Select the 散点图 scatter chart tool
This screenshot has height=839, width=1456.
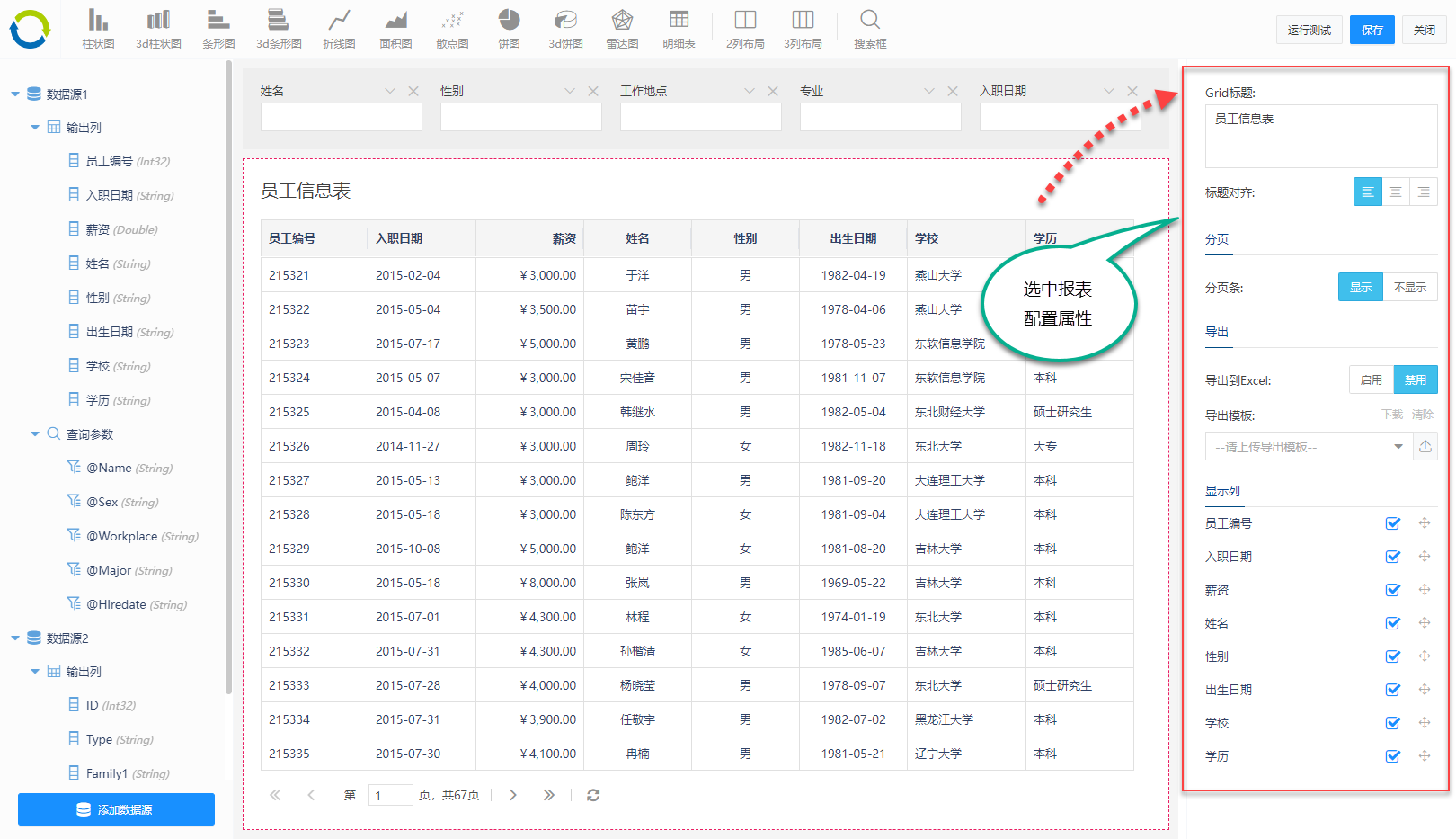coord(452,29)
